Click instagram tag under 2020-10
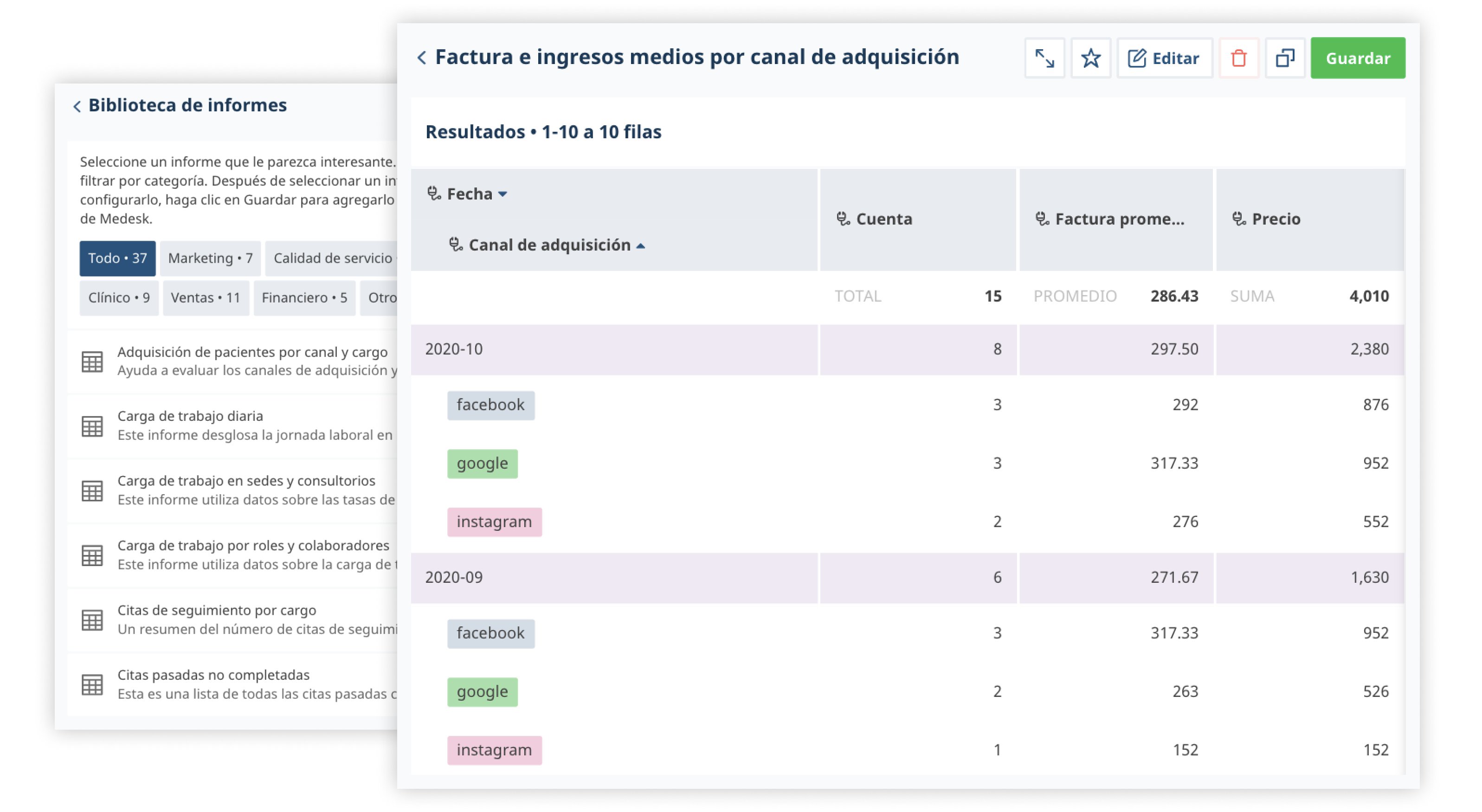Image resolution: width=1482 pixels, height=812 pixels. (x=494, y=522)
